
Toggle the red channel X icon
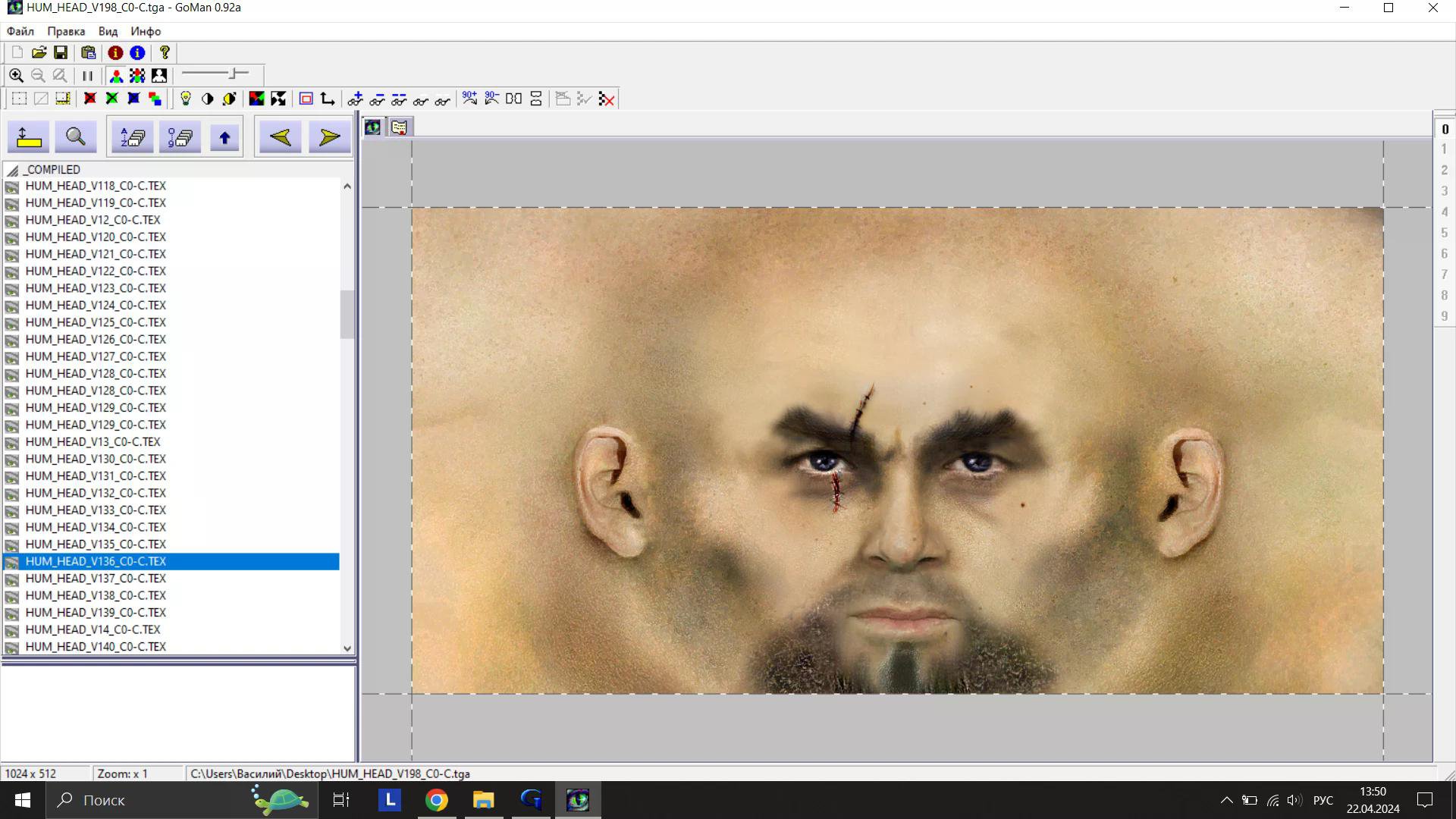90,99
